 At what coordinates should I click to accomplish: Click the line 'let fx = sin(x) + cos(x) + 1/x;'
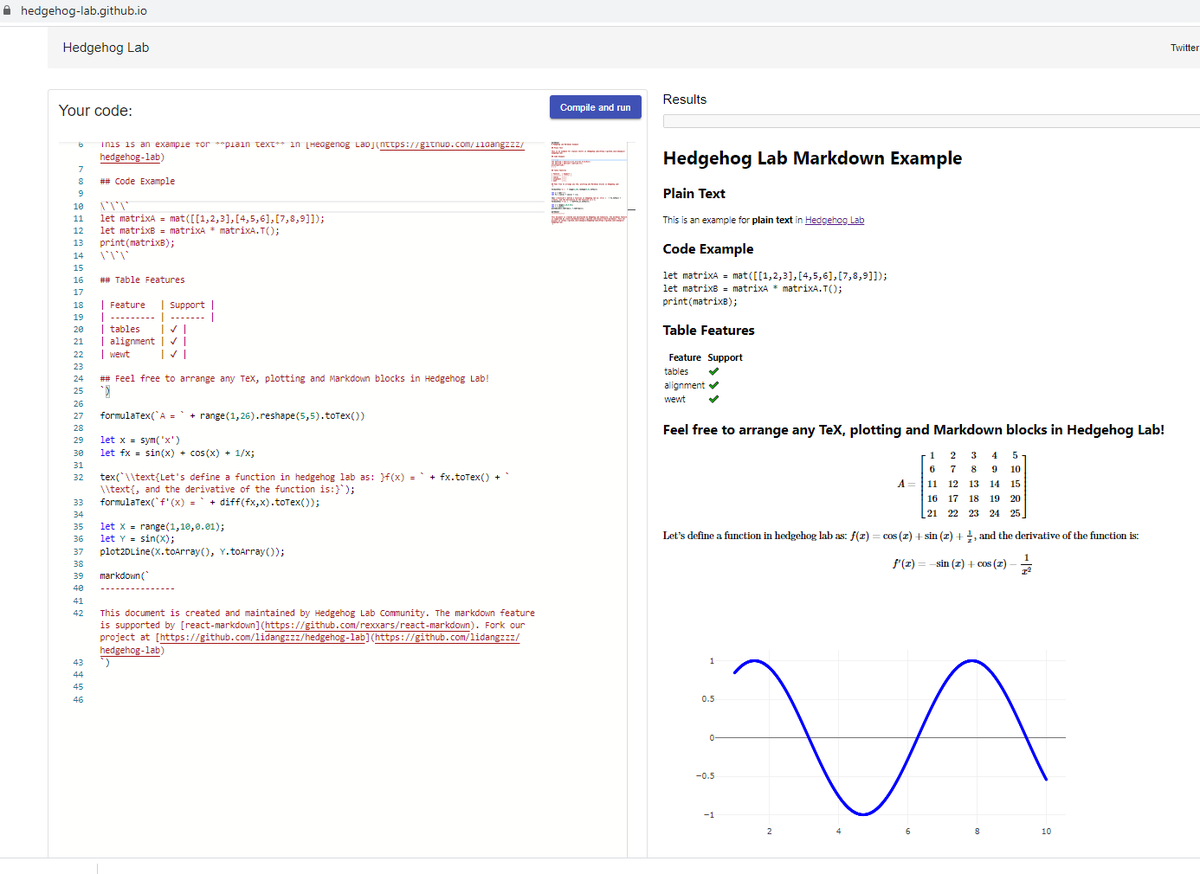tap(176, 452)
